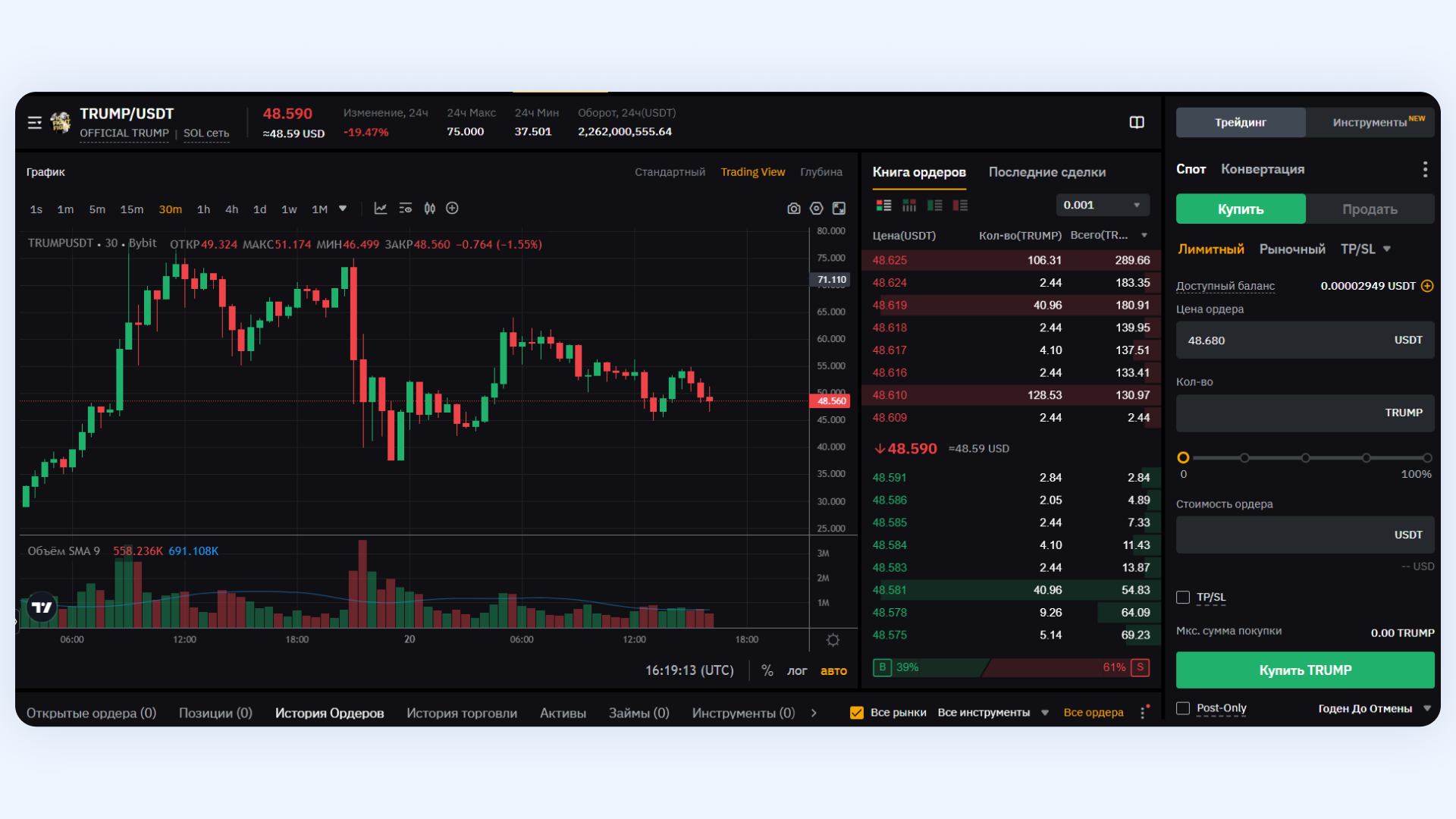Select the 1d timeframe
Viewport: 1456px width, 819px height.
point(259,209)
